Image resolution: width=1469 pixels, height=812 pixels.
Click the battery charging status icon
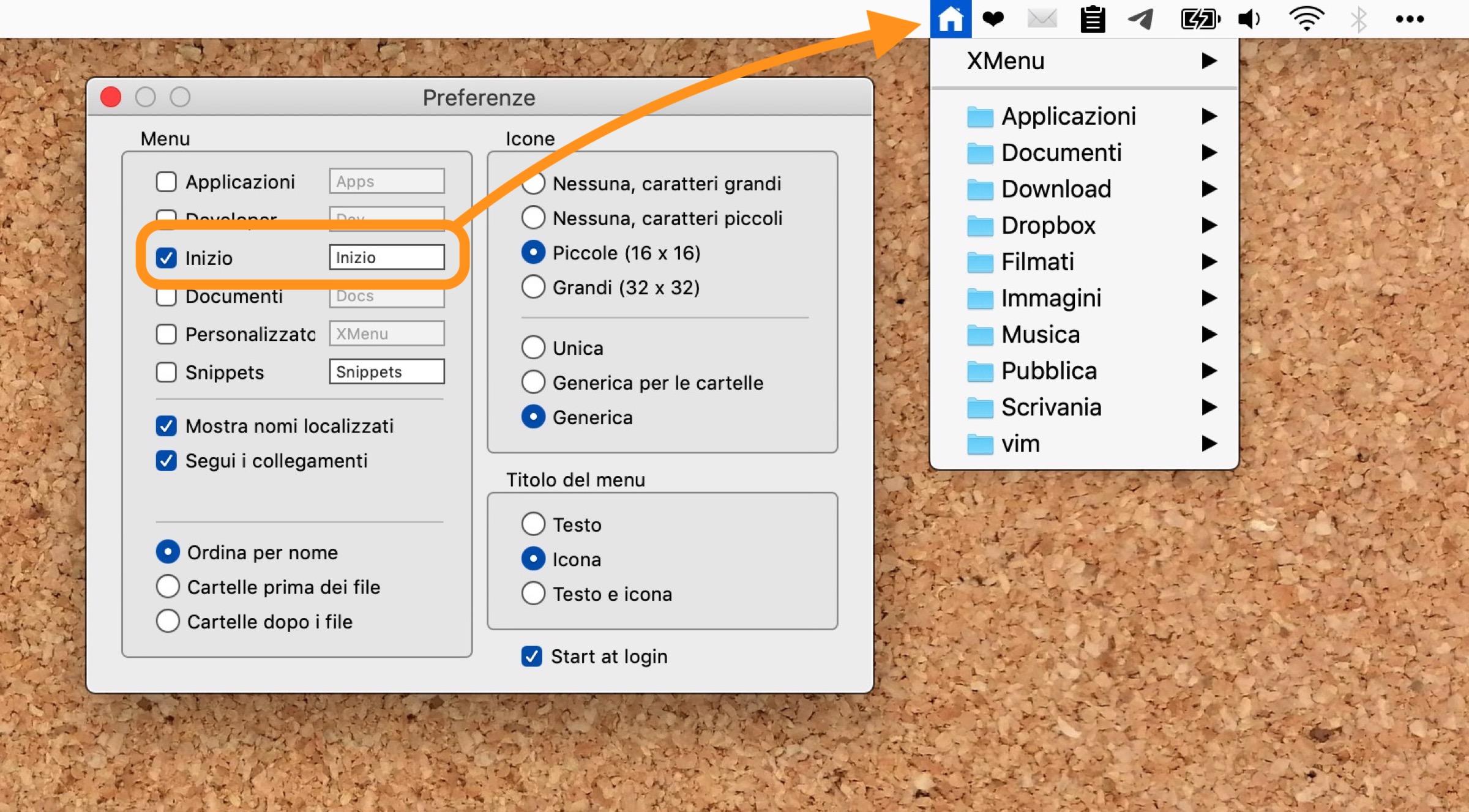click(x=1200, y=19)
